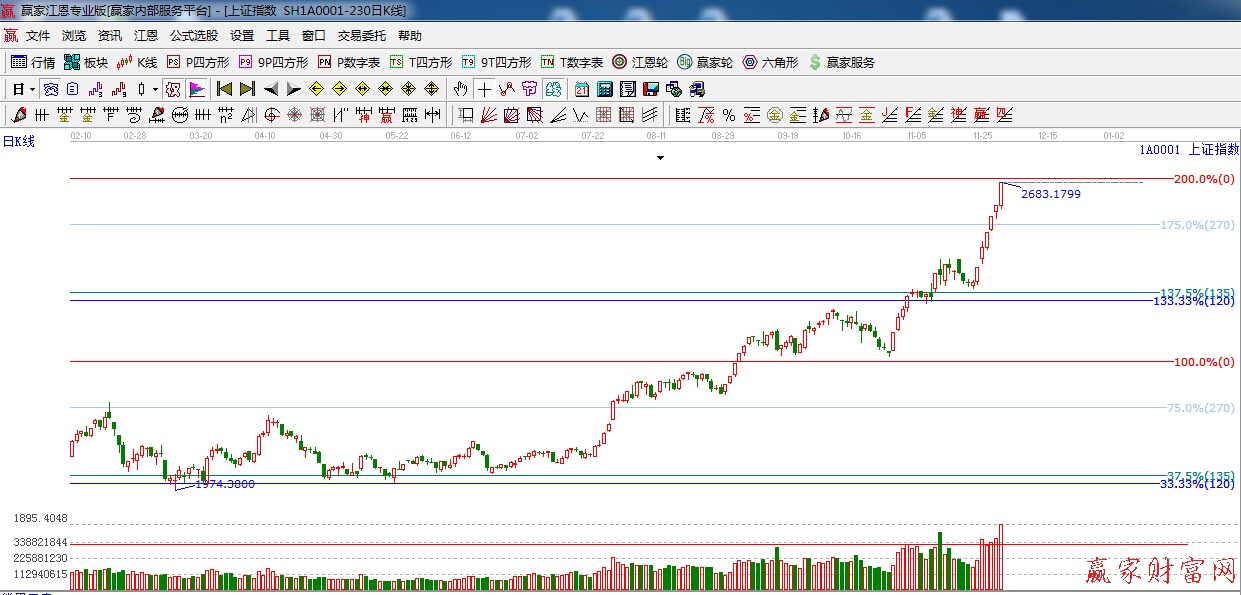This screenshot has width=1241, height=595.
Task: Select the percent (%) drawing tool
Action: [x=729, y=115]
